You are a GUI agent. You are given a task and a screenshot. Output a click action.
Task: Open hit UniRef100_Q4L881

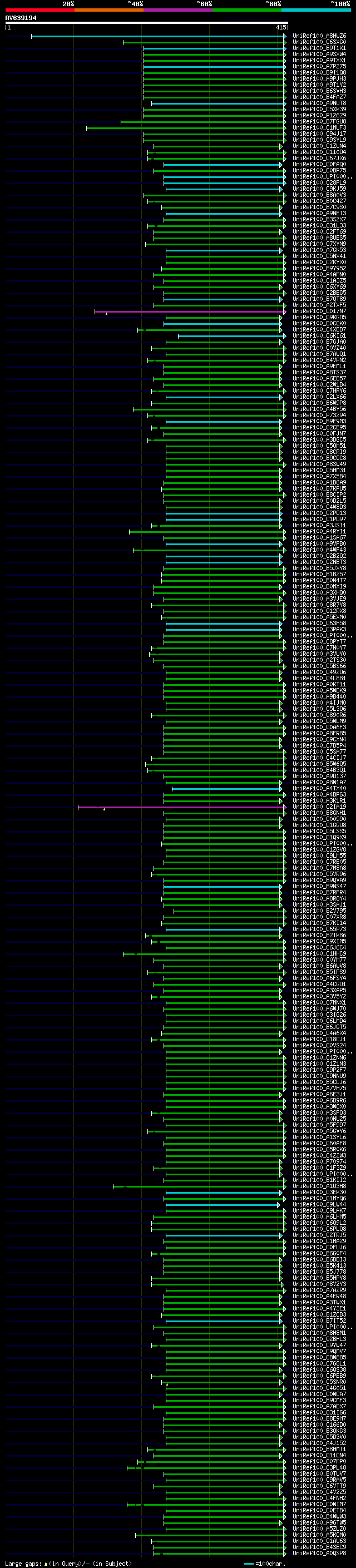[319, 679]
